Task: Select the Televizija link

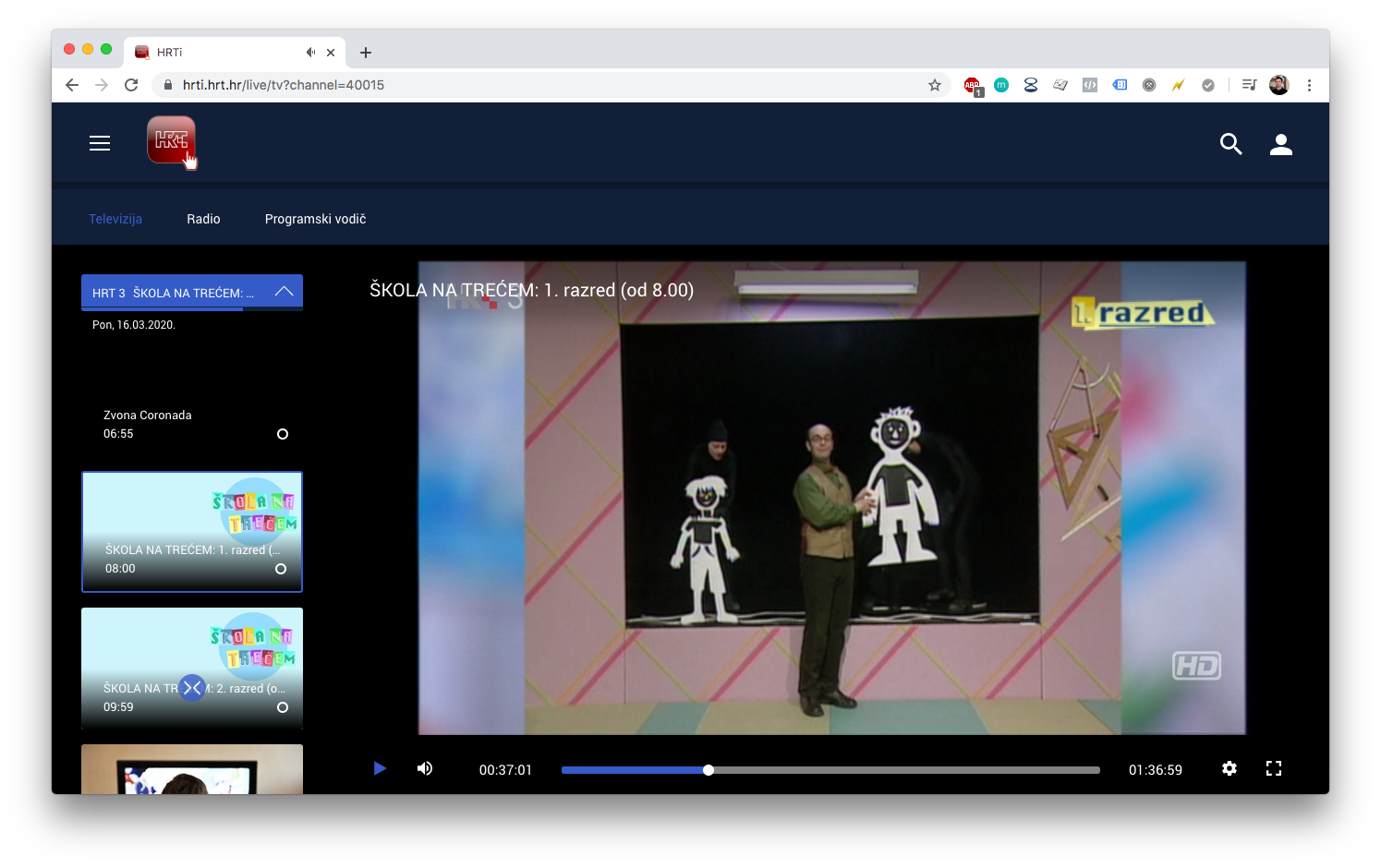Action: [x=115, y=219]
